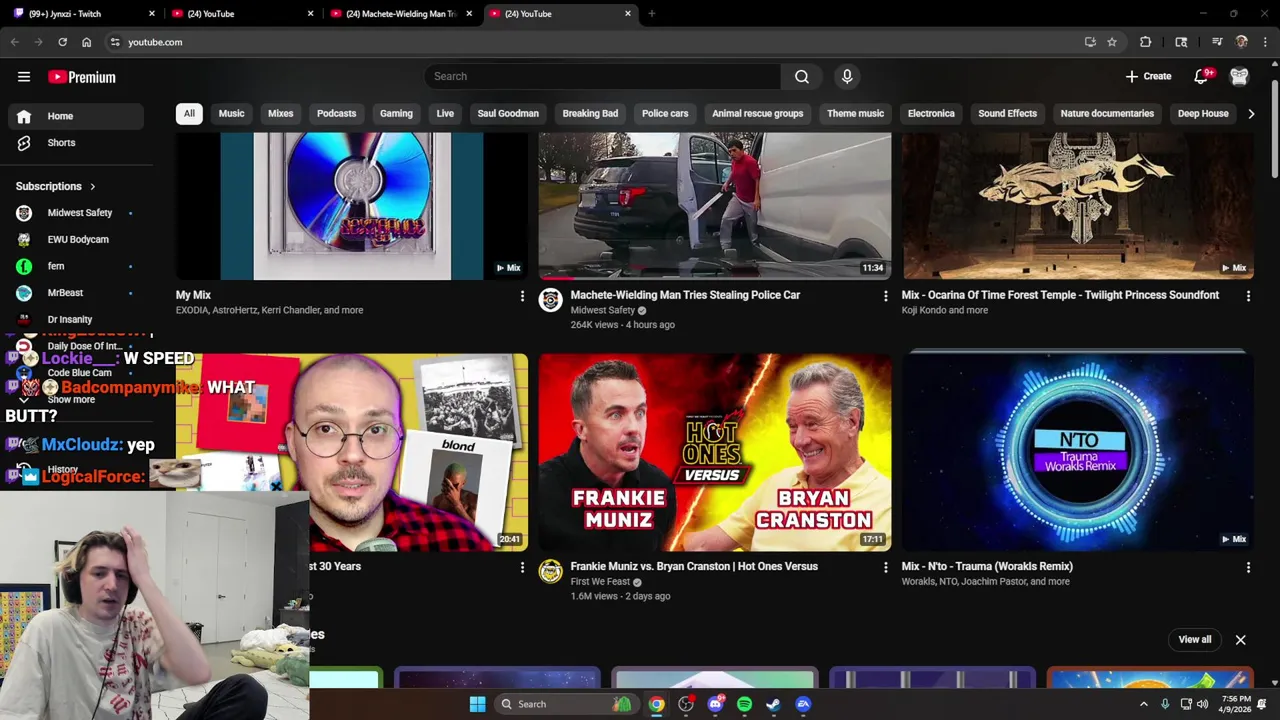Start voice search with the microphone icon

point(847,76)
